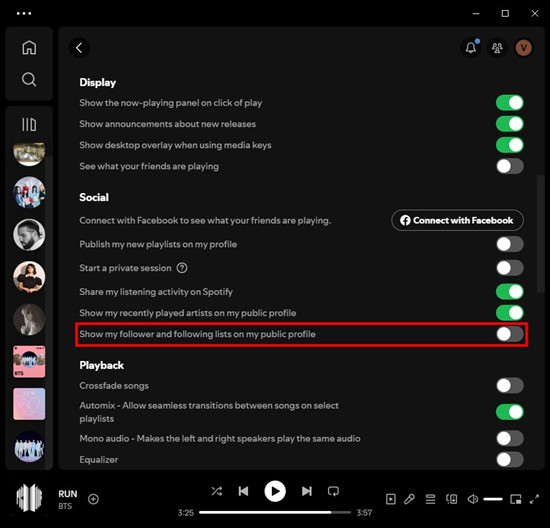The width and height of the screenshot is (550, 528).
Task: Click the Playback section heading
Action: 101,365
